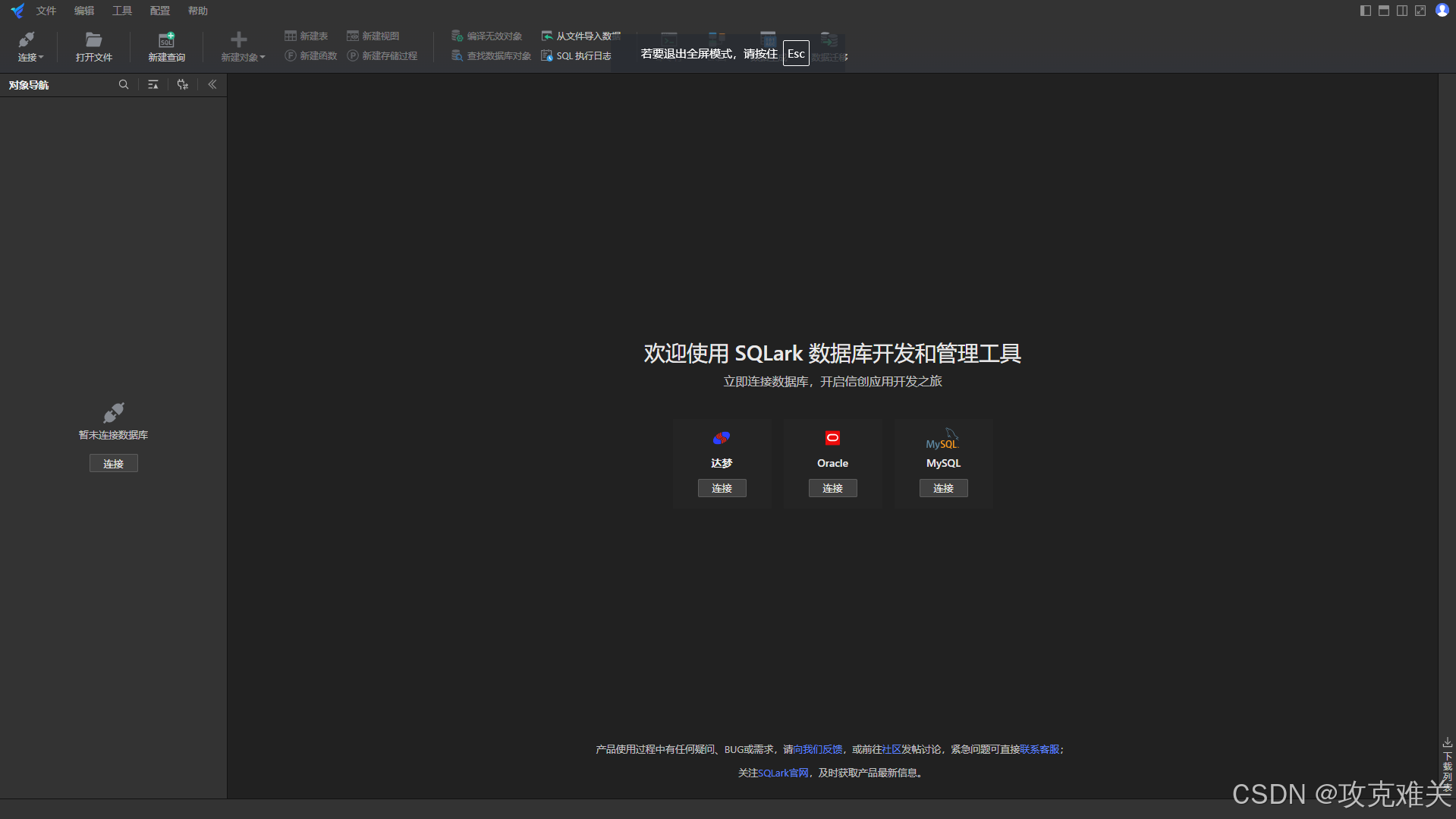Screen dimensions: 1456x819
Task: Toggle the left sidebar layout icon
Action: [1366, 11]
